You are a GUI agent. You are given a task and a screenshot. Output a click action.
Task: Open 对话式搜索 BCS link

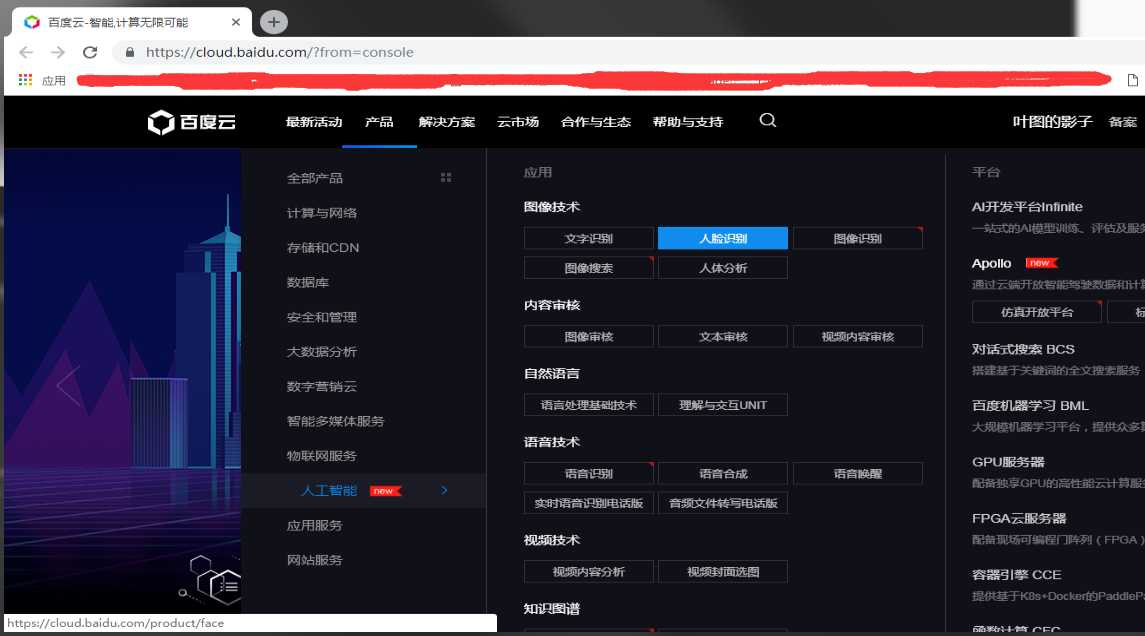1022,349
